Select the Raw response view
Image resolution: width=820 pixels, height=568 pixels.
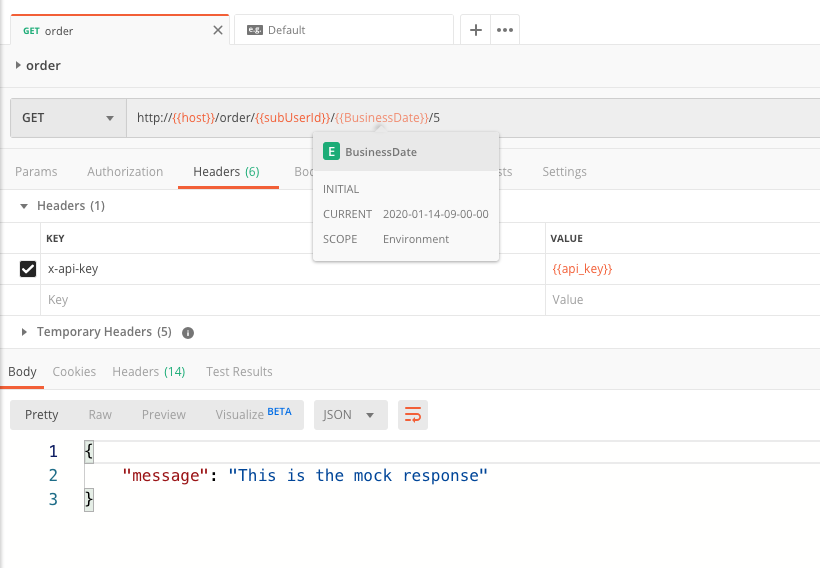pos(100,415)
